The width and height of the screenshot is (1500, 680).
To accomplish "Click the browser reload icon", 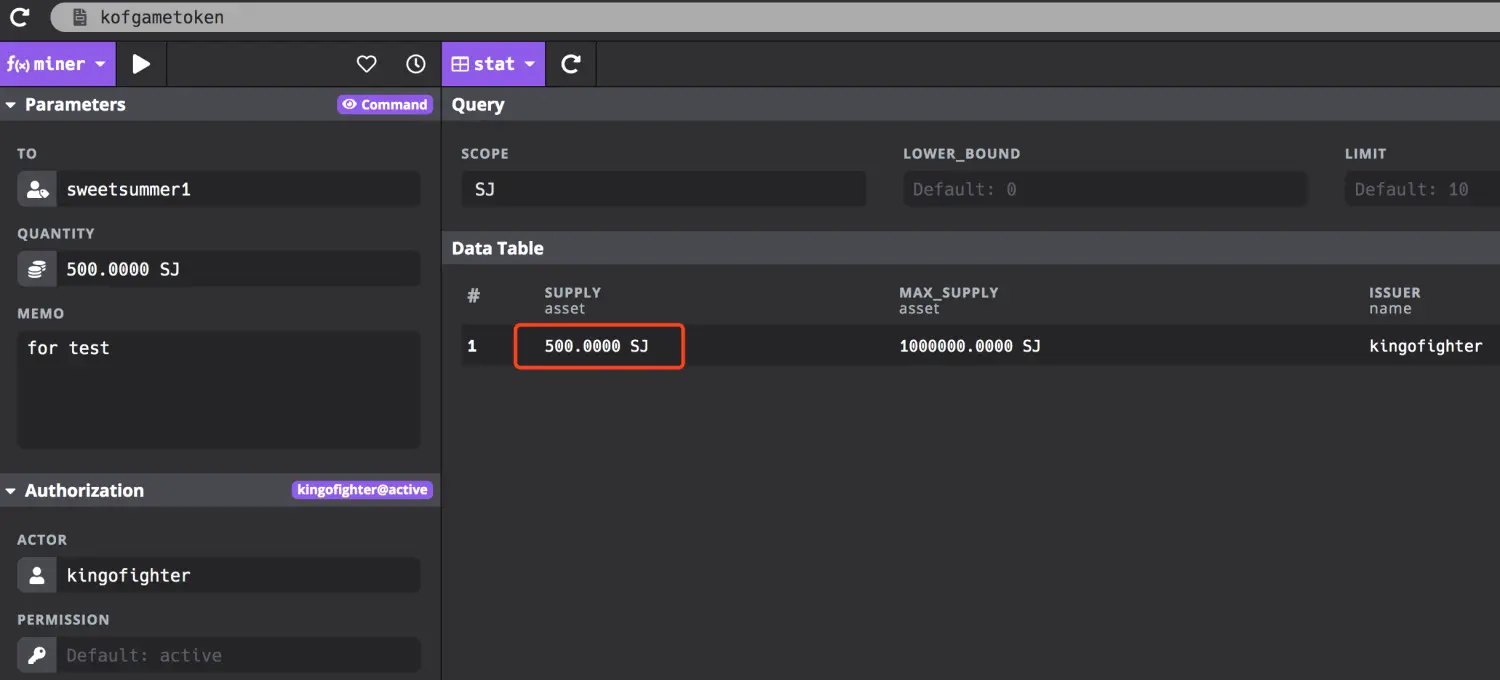I will (x=19, y=17).
